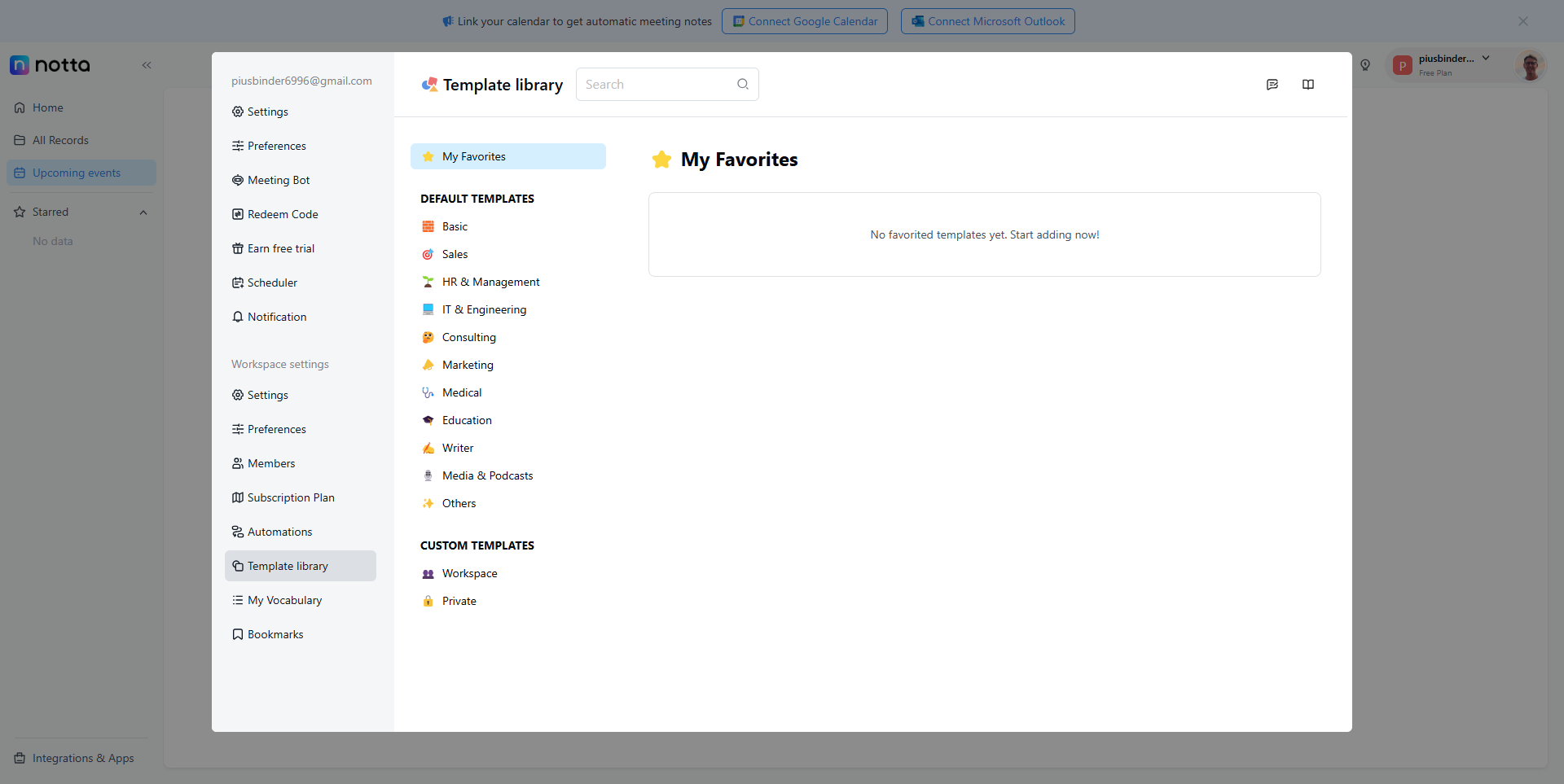Open Media & Podcasts templates
Screen dimensions: 1564x784
coord(487,475)
